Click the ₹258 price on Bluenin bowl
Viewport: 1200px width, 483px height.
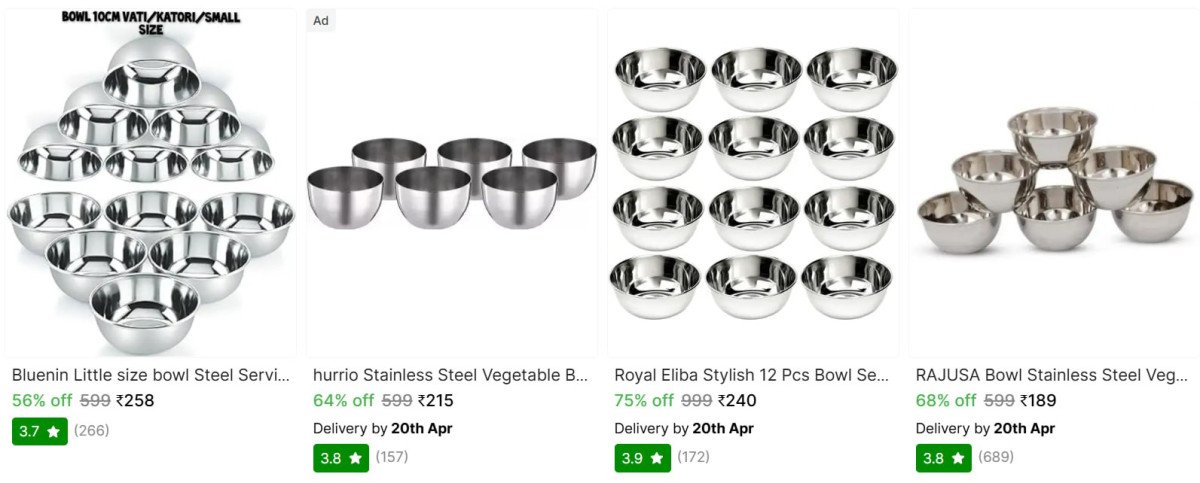pyautogui.click(x=135, y=401)
